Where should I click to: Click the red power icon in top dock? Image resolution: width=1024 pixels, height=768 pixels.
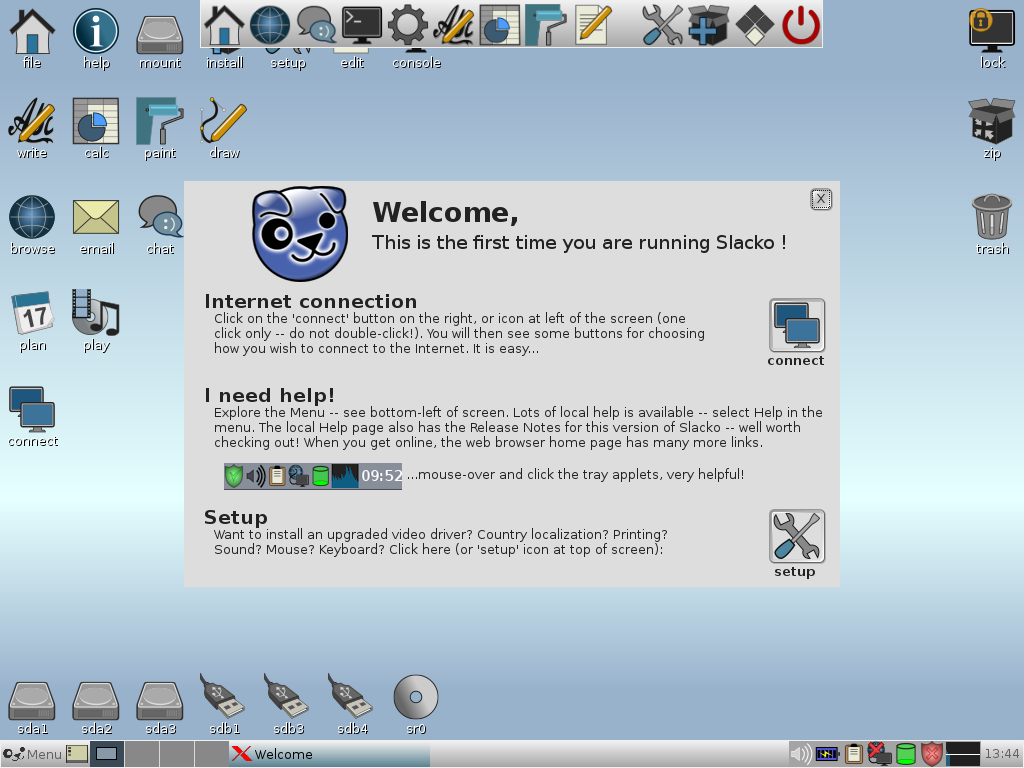click(801, 25)
